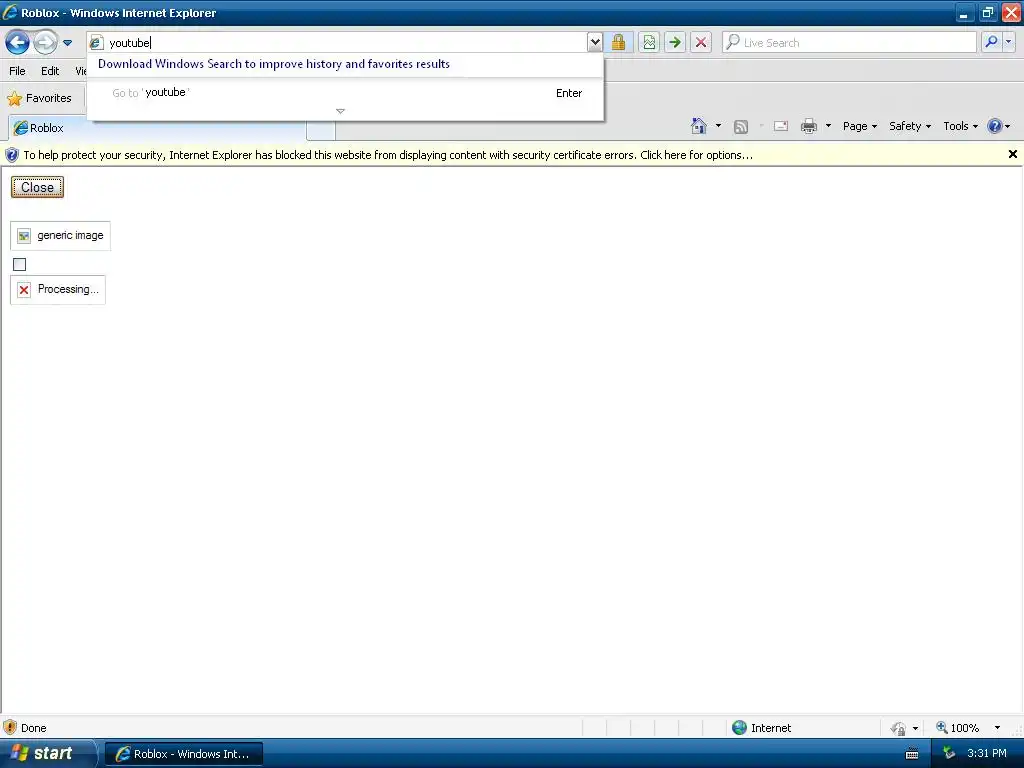
Task: Click the keyboard icon in system tray
Action: pos(912,754)
